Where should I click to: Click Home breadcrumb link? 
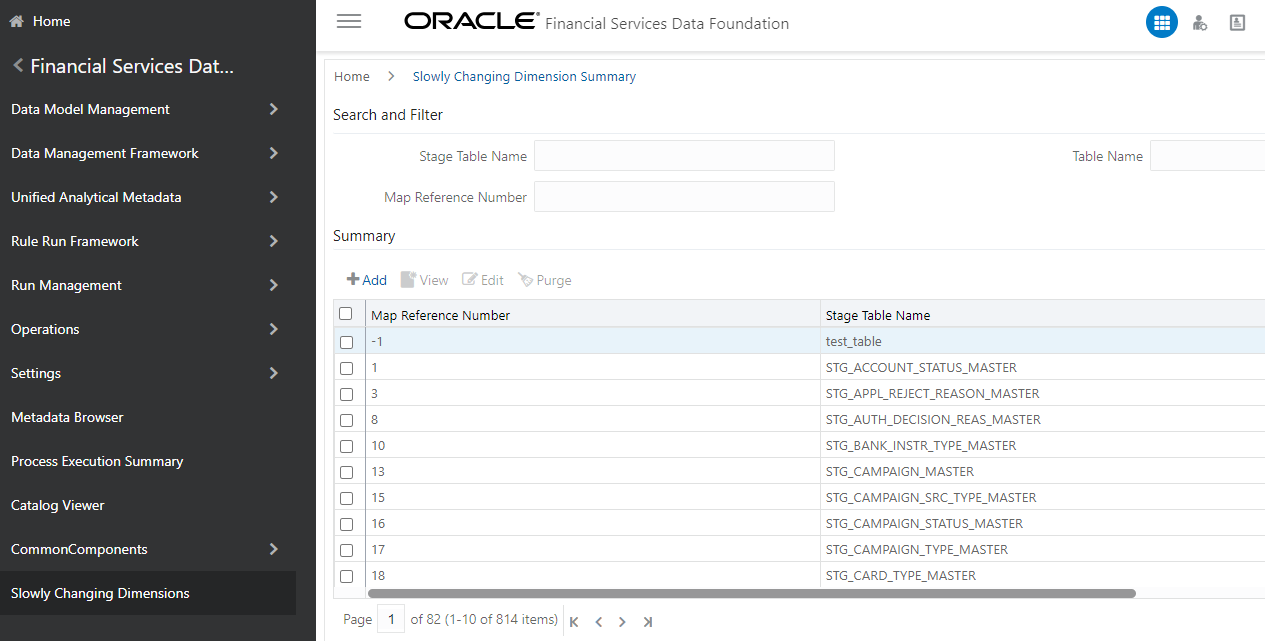coord(352,76)
